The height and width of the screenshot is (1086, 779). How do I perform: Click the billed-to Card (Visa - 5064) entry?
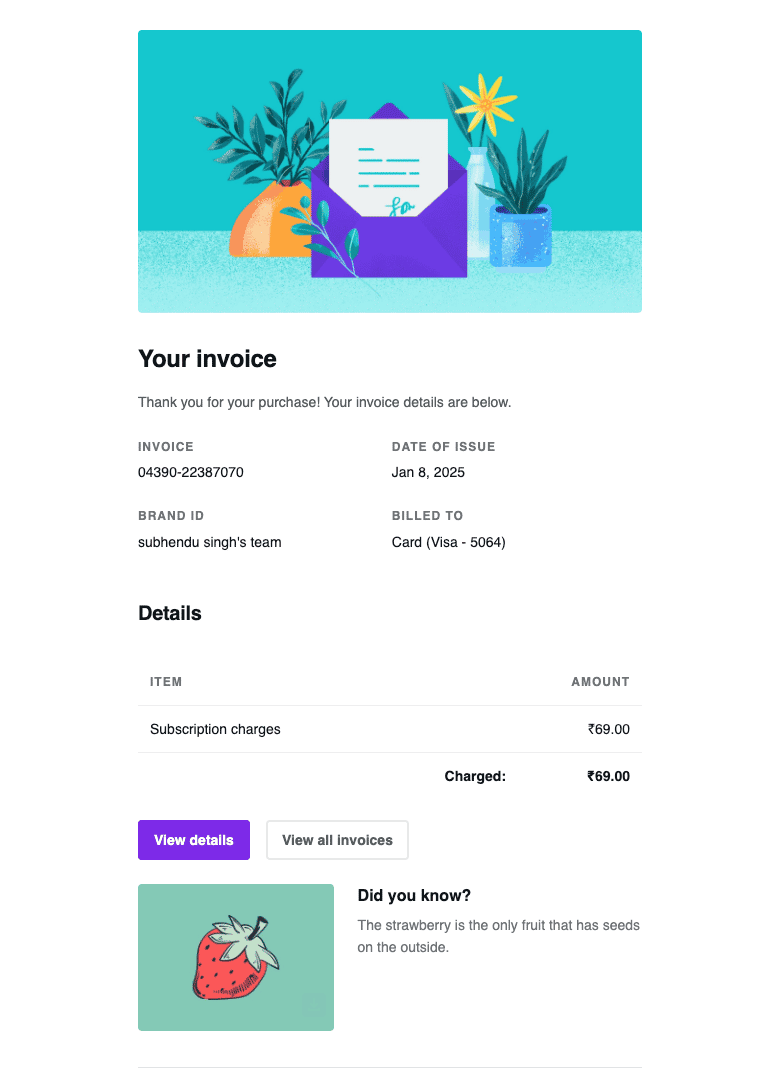coord(448,542)
